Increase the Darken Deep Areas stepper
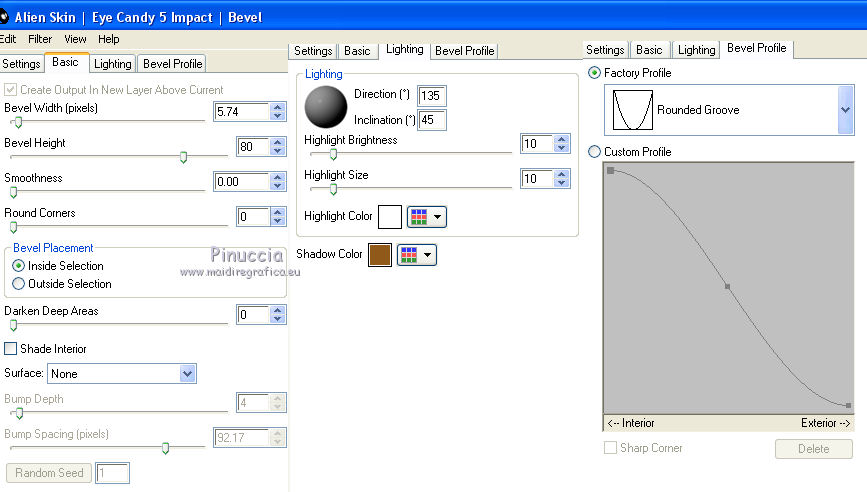This screenshot has height=492, width=867. tap(278, 311)
